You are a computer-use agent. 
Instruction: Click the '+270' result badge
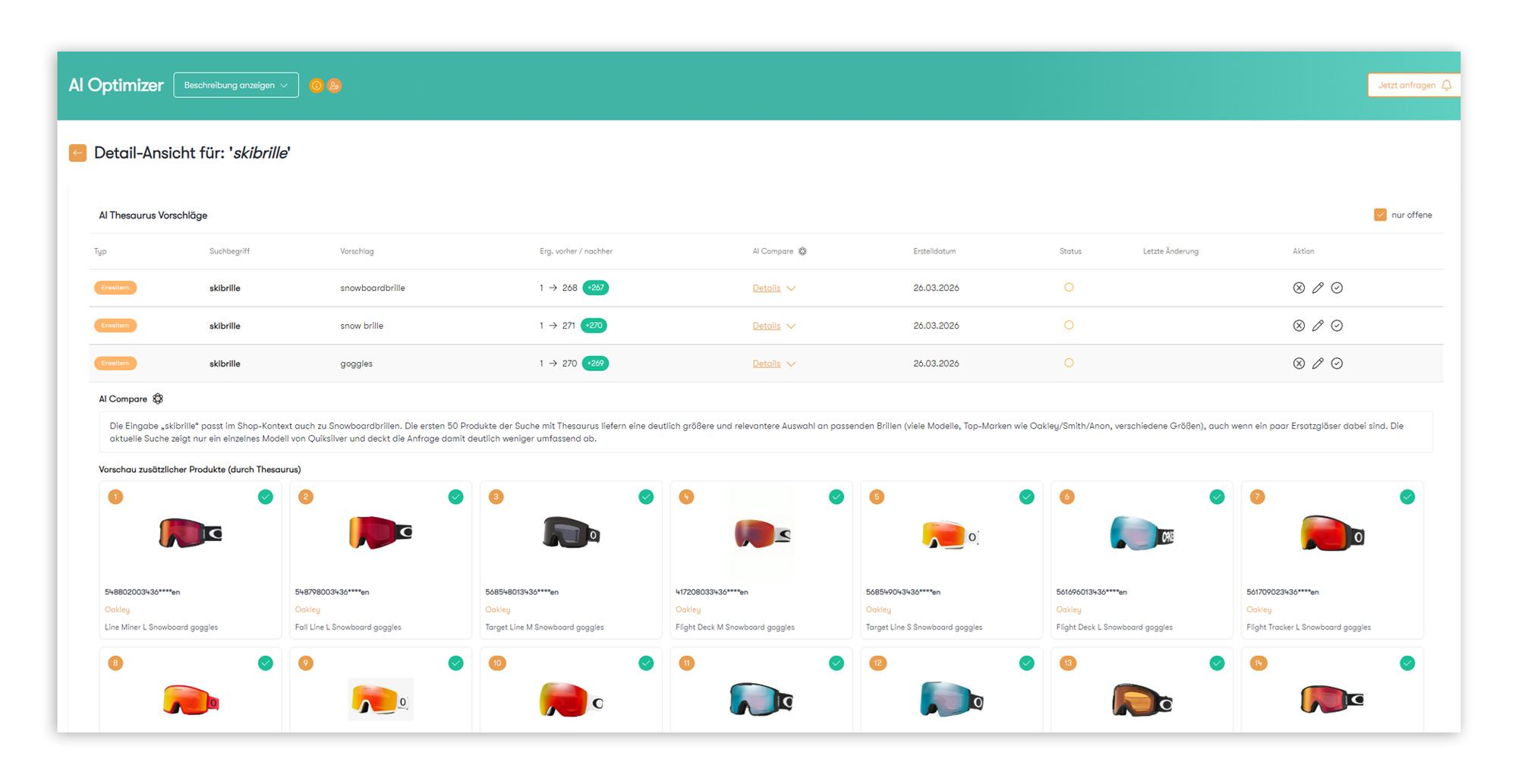coord(594,326)
